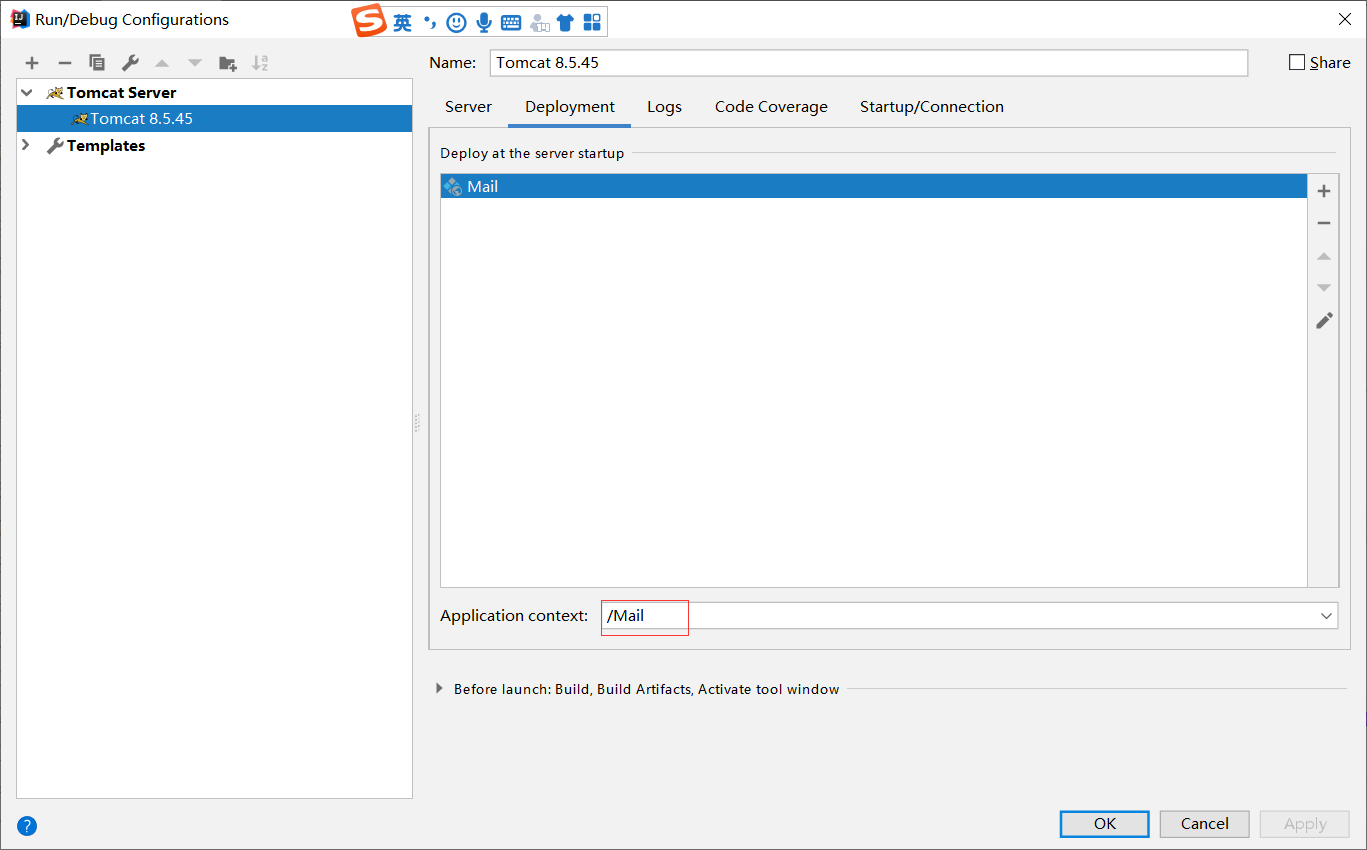The width and height of the screenshot is (1367, 850).
Task: Sort configurations alphabetically
Action: click(x=260, y=63)
